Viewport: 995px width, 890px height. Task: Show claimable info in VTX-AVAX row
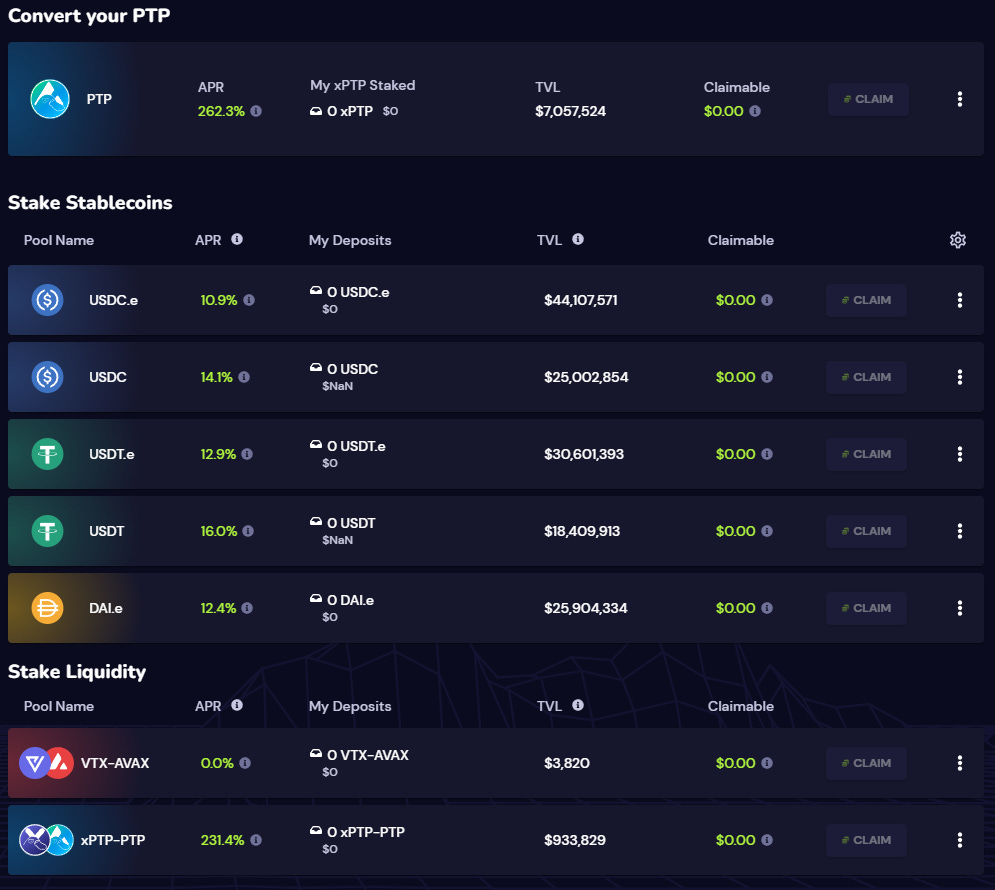[x=767, y=763]
